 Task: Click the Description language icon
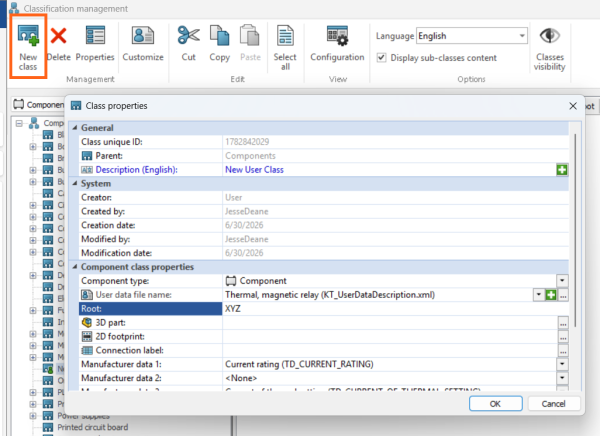(87, 170)
